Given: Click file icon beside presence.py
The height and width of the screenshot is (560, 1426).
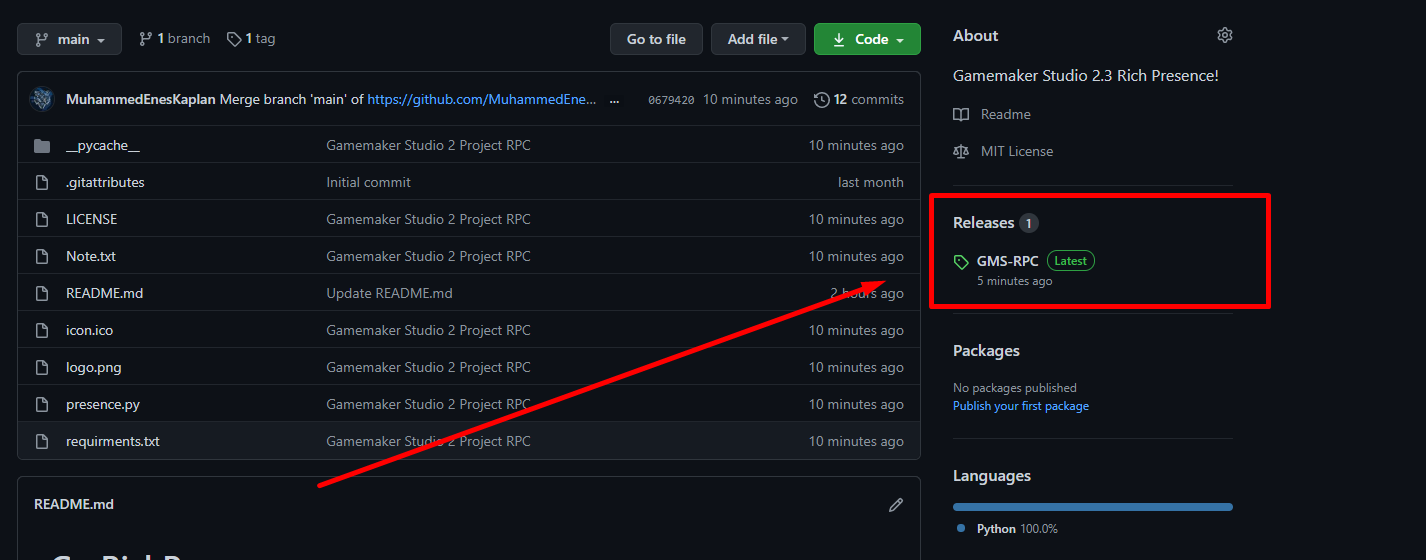Looking at the screenshot, I should tap(42, 405).
